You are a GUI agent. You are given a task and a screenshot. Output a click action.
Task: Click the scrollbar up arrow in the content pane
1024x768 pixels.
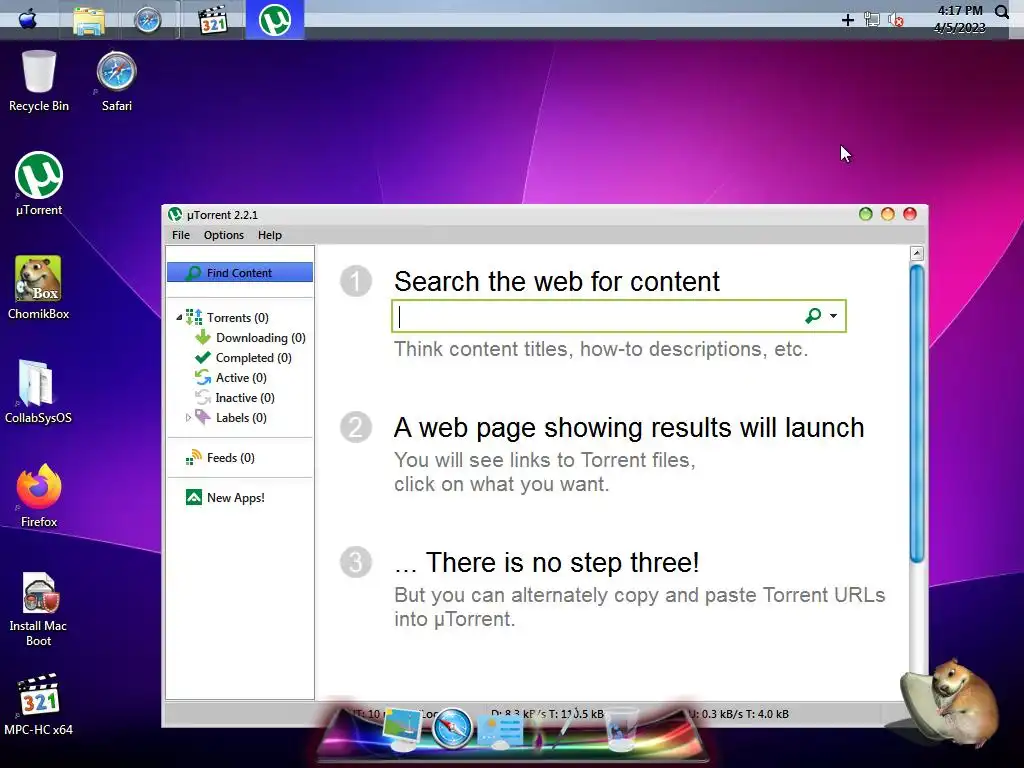coord(917,253)
